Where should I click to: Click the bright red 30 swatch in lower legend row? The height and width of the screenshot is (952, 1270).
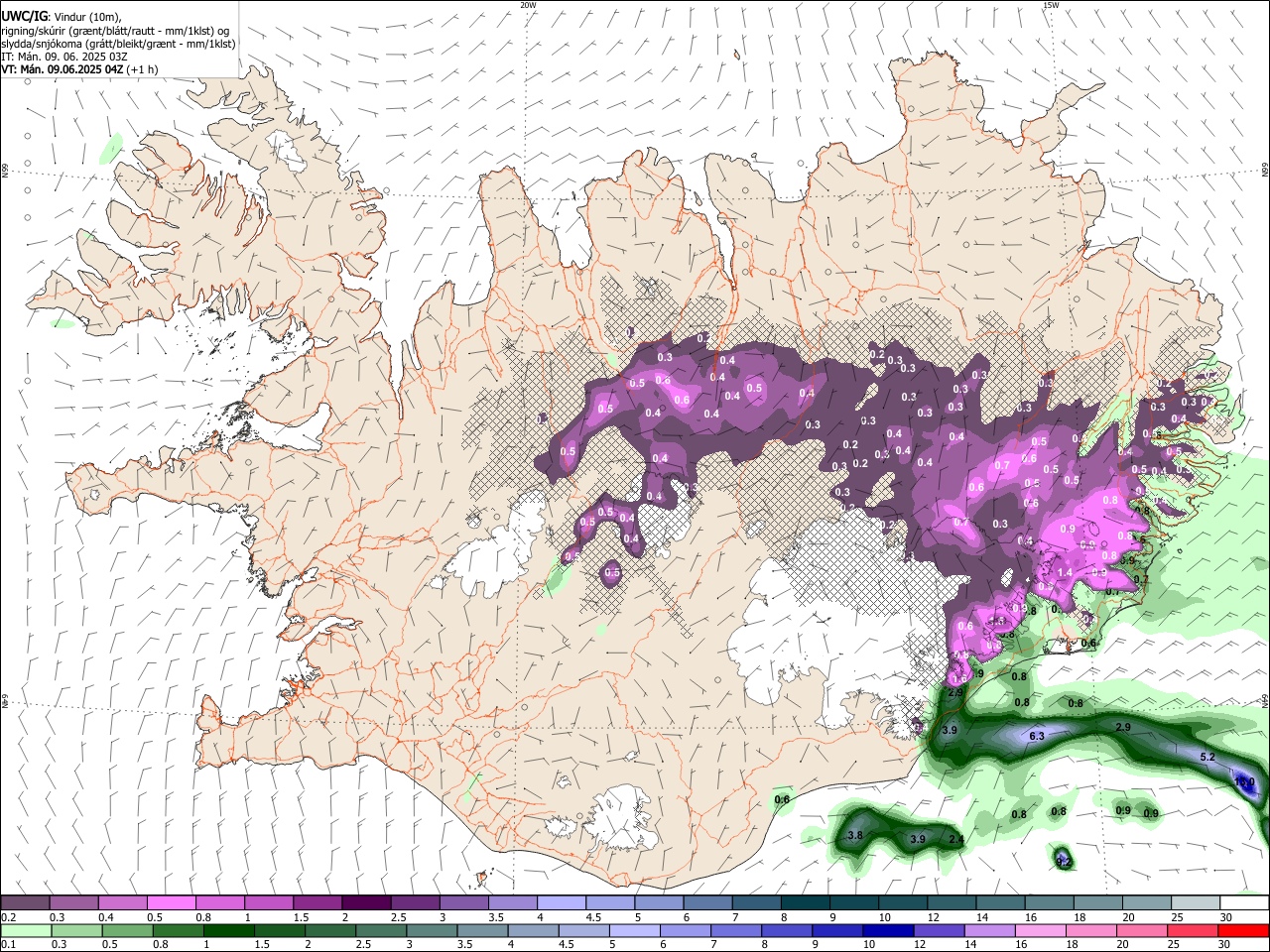[x=1243, y=930]
